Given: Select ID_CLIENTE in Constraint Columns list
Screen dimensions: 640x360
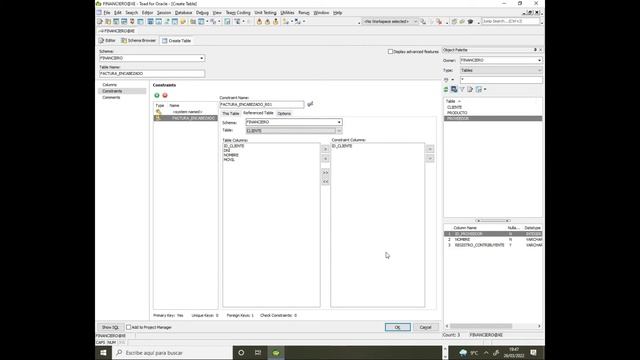Looking at the screenshot, I should click(342, 146).
